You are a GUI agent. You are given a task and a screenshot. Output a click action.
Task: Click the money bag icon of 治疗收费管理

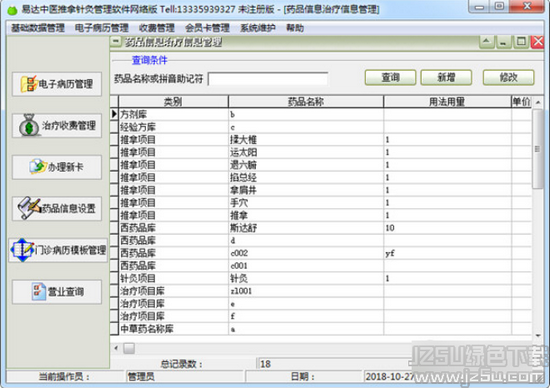point(29,125)
